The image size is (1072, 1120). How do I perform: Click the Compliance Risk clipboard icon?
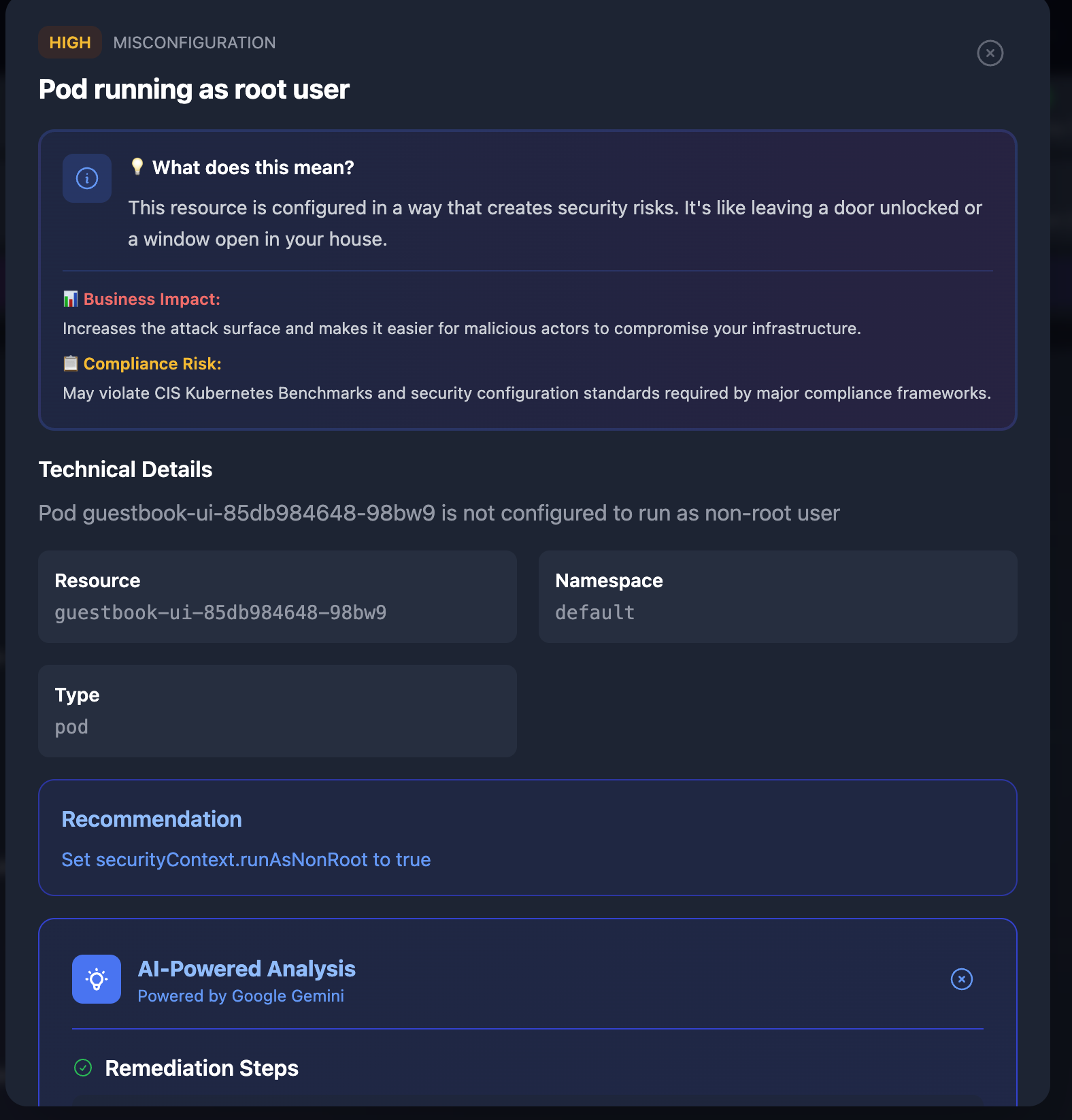[x=71, y=363]
